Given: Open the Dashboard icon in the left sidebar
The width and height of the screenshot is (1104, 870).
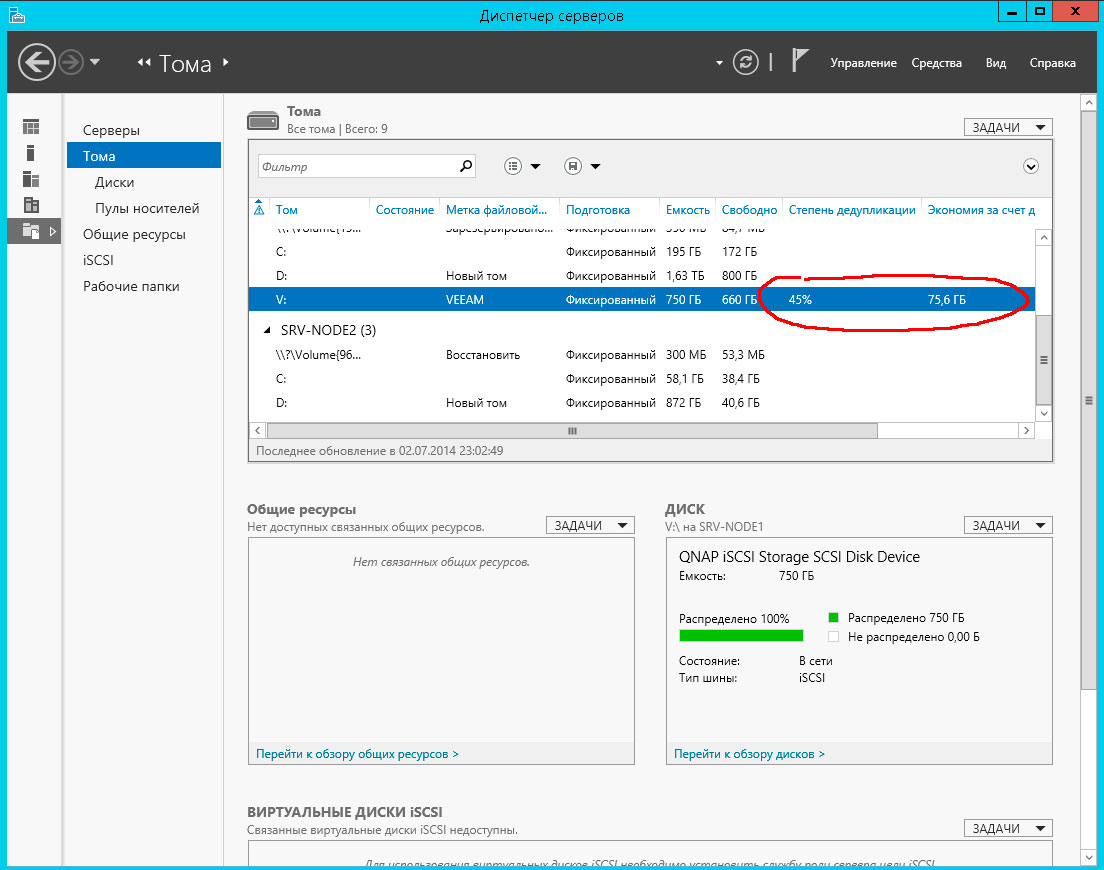Looking at the screenshot, I should 31,127.
